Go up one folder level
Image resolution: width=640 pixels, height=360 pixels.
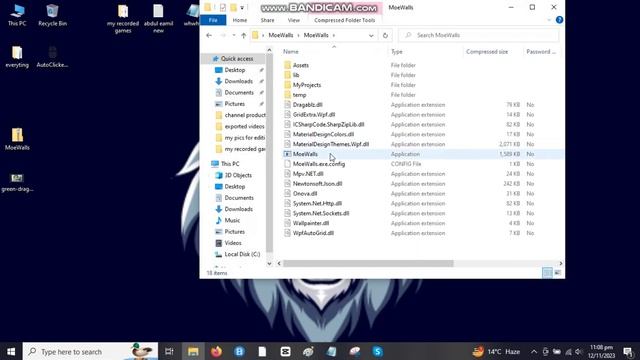coord(244,36)
